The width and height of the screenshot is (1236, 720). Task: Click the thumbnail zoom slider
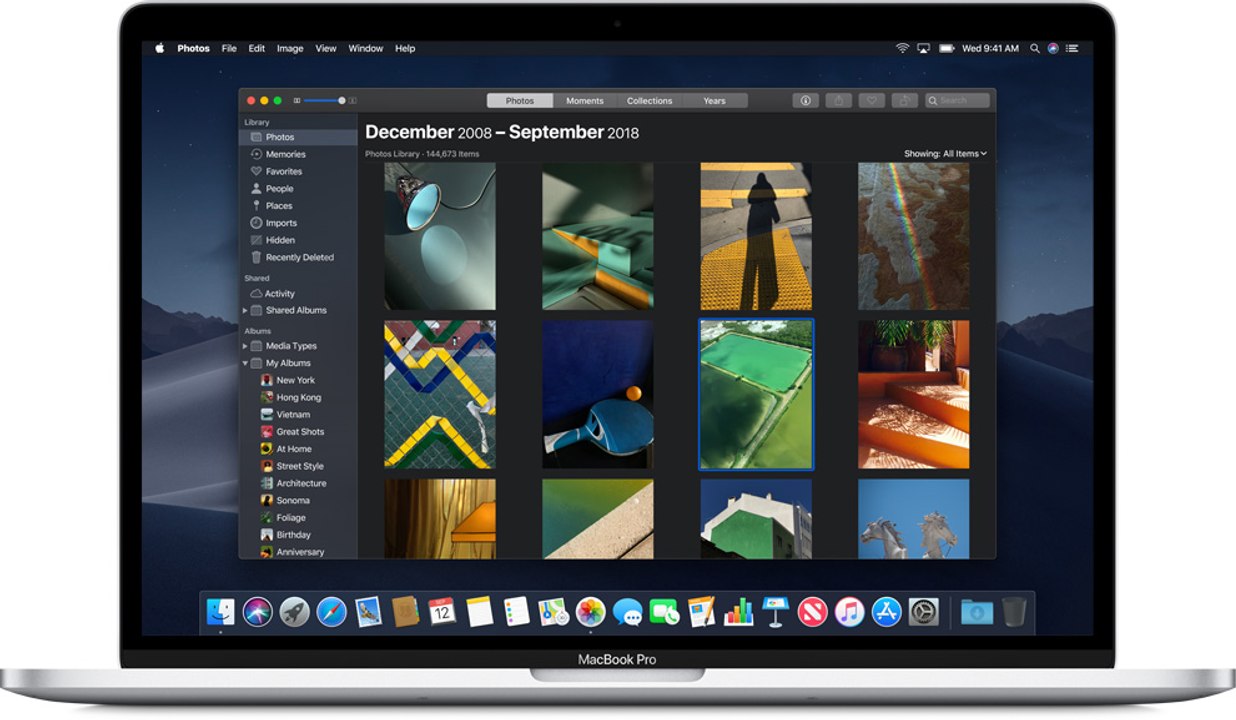pos(324,101)
